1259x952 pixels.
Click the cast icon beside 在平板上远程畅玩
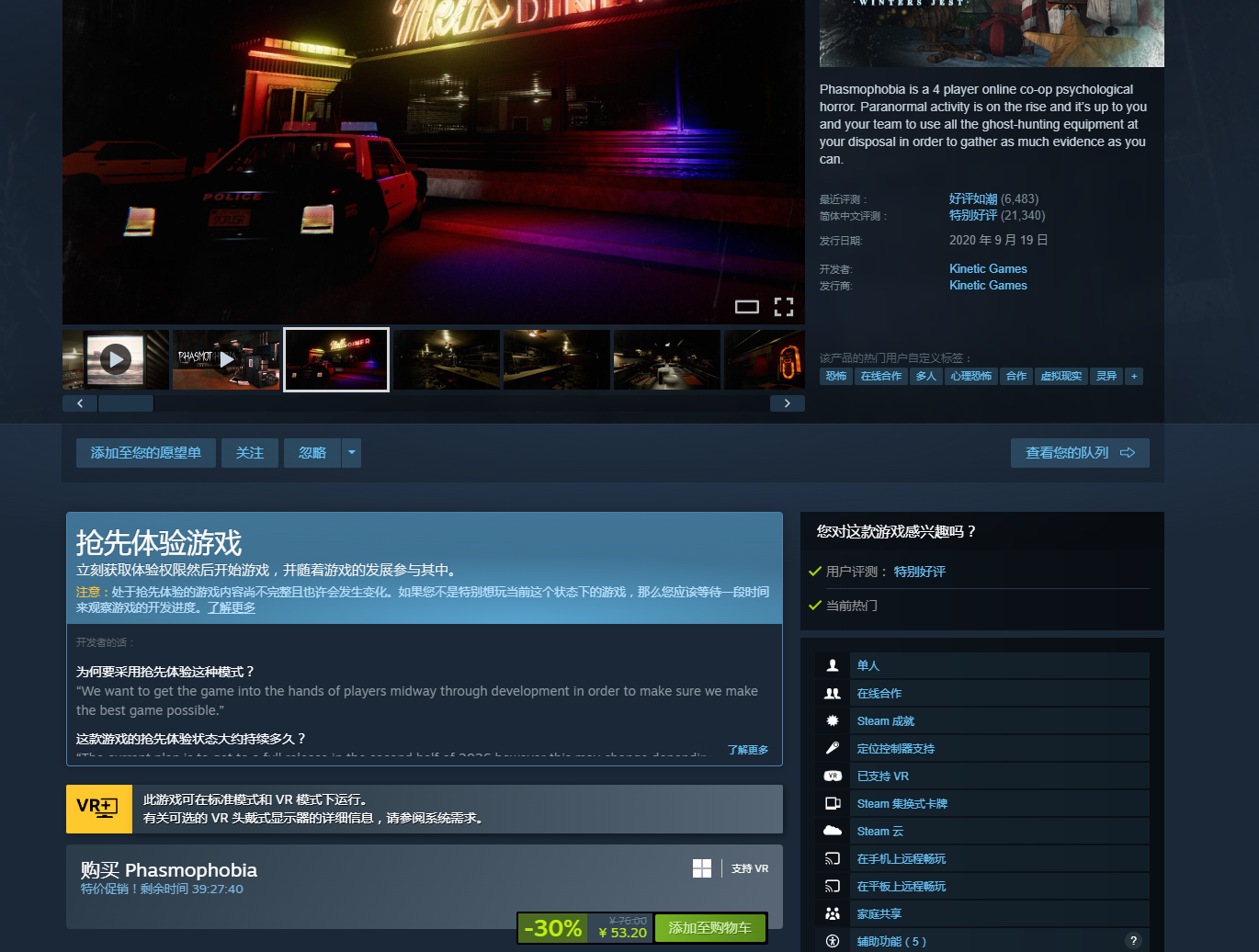tap(833, 886)
